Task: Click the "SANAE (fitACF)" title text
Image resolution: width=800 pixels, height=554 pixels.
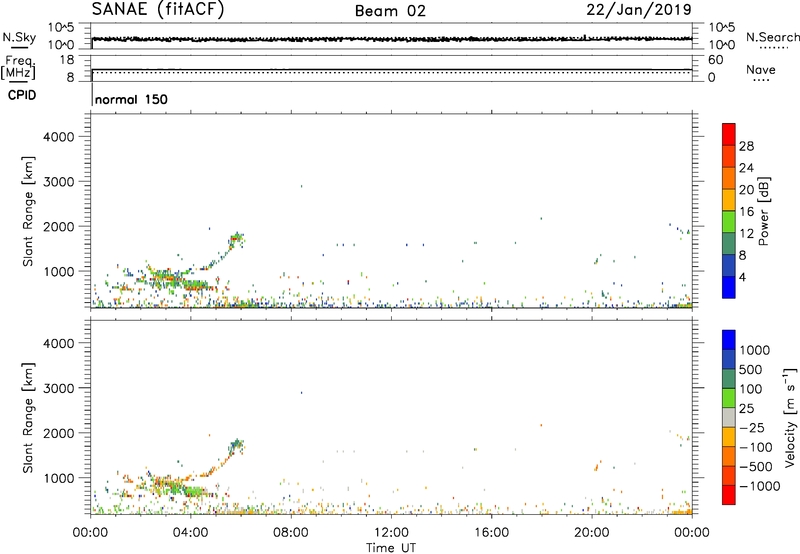Action: [158, 9]
